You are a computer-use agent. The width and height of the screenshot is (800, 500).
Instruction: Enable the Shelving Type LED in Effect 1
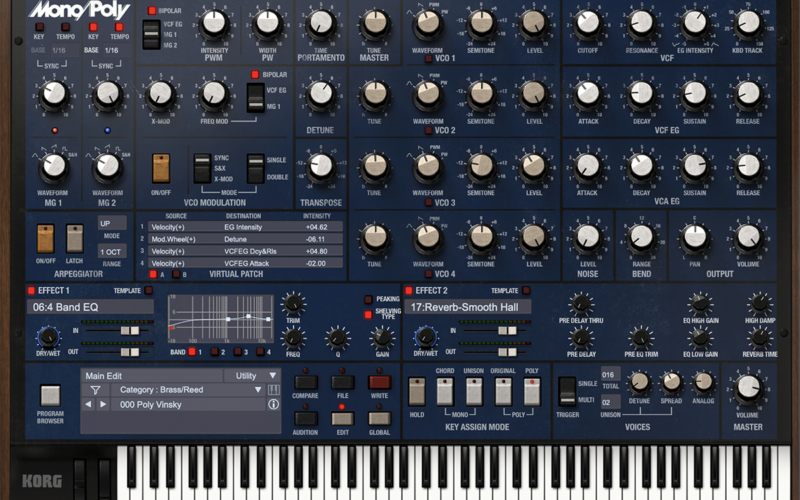pos(368,314)
